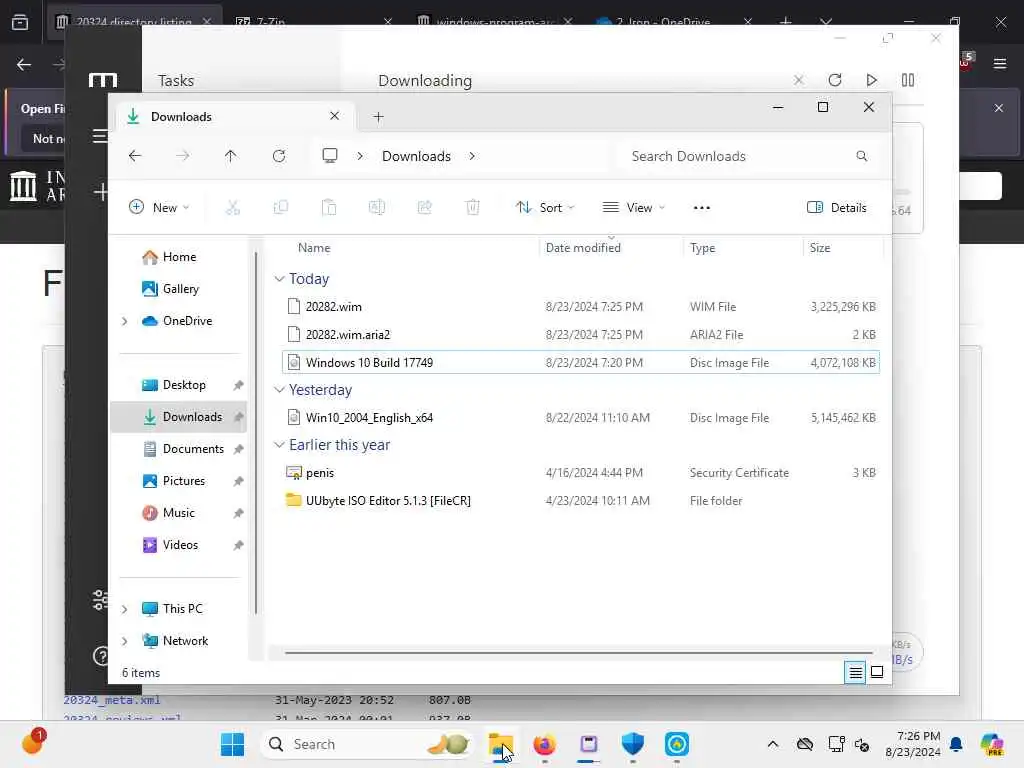The height and width of the screenshot is (768, 1024).
Task: Click the Delete trash icon in Explorer
Action: point(473,208)
